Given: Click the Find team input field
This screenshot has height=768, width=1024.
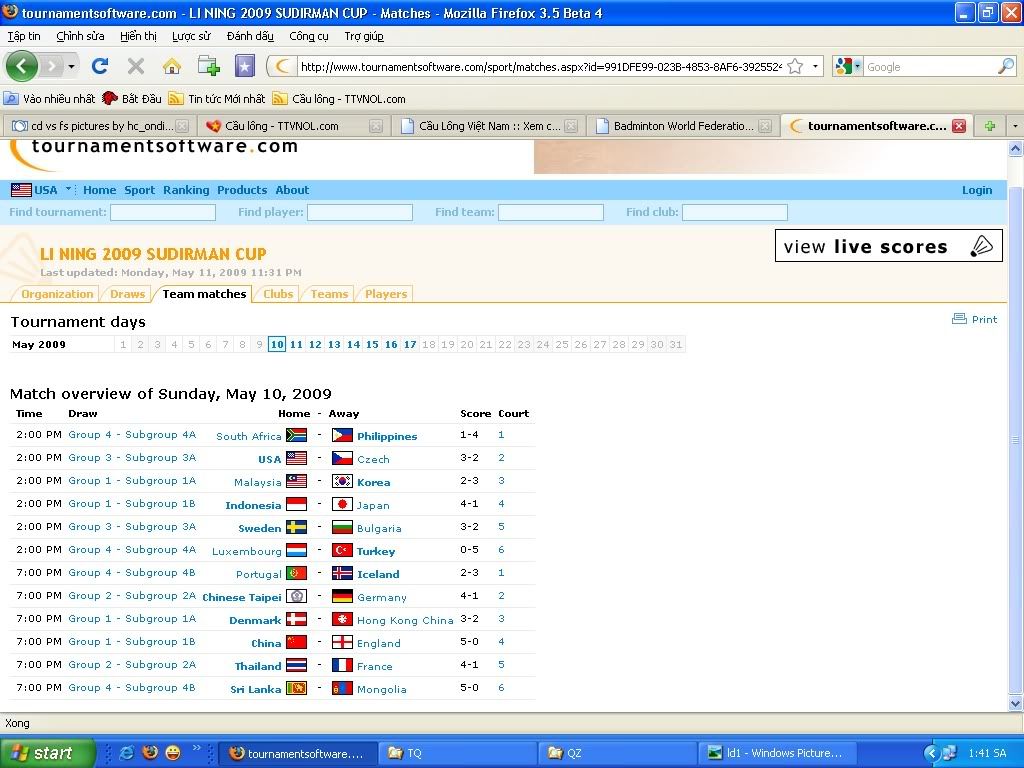Looking at the screenshot, I should click(x=551, y=212).
